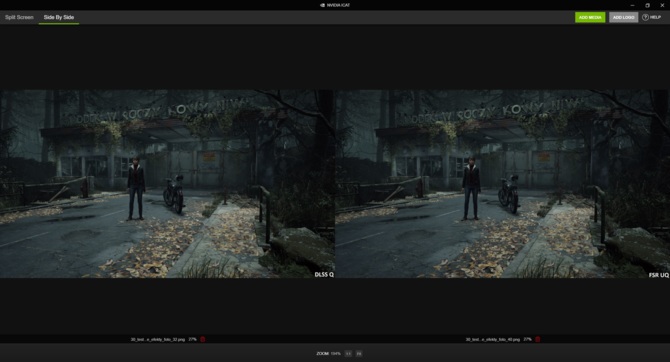Click the ADD LOGO button
The height and width of the screenshot is (362, 670).
[623, 17]
